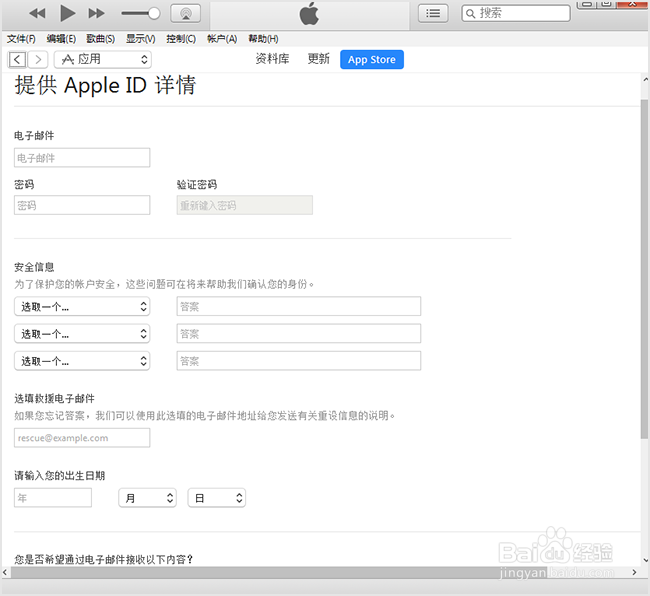This screenshot has height=596, width=650.
Task: Click the first 答案 answer field
Action: [299, 306]
